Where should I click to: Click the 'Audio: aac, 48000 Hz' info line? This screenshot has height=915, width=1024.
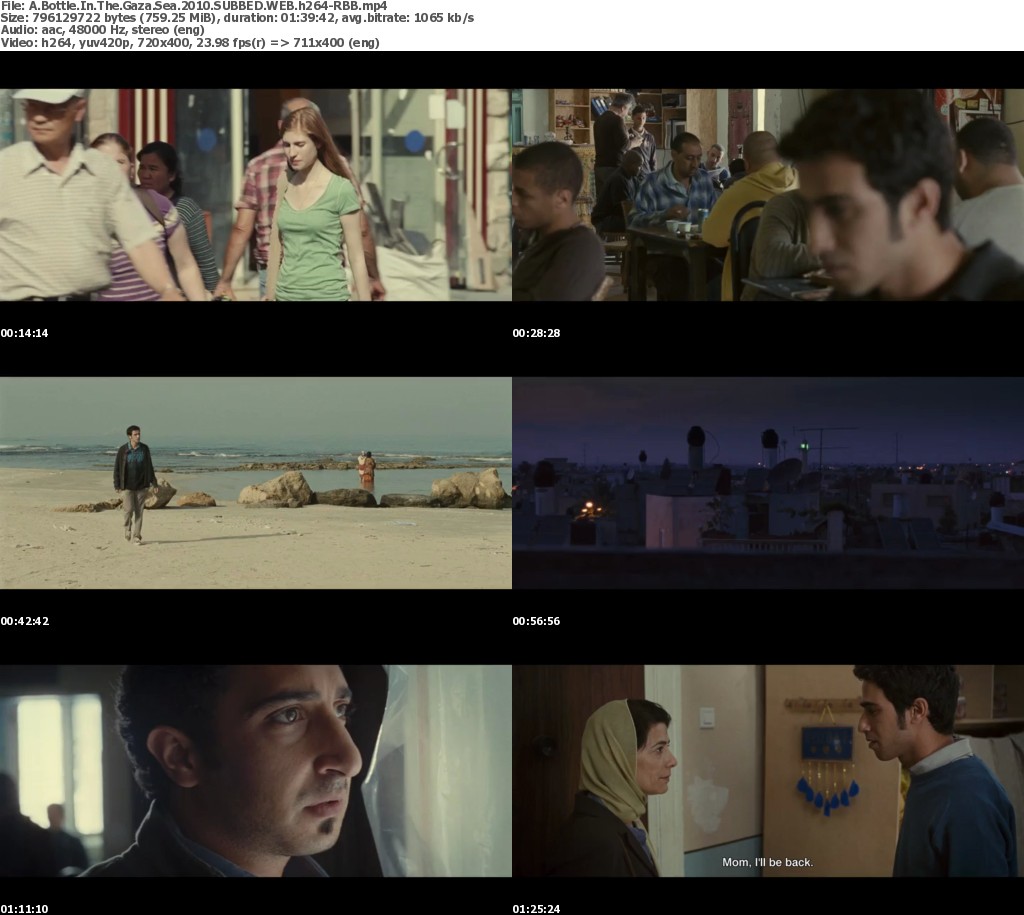click(103, 30)
